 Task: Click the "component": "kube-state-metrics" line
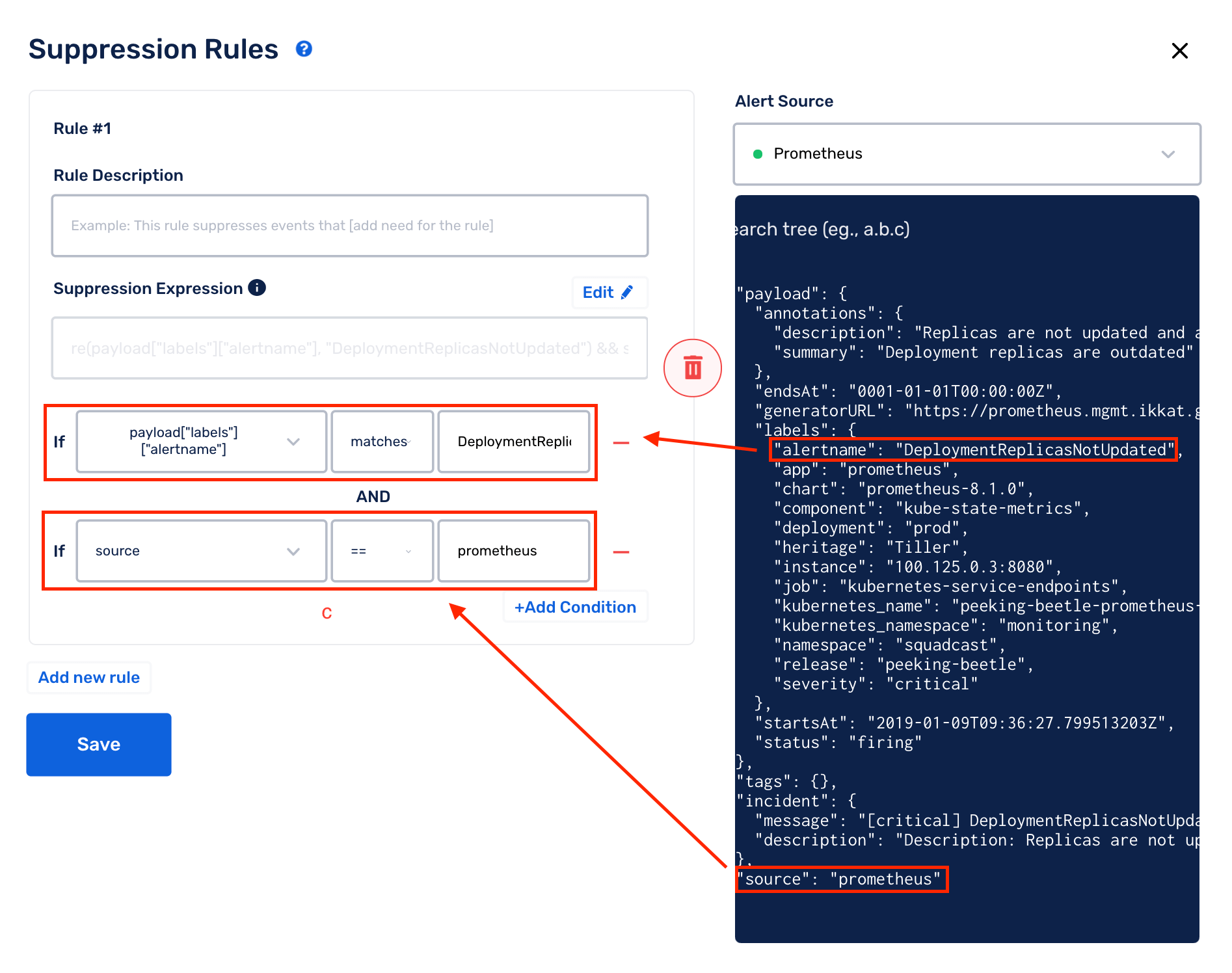coord(932,509)
